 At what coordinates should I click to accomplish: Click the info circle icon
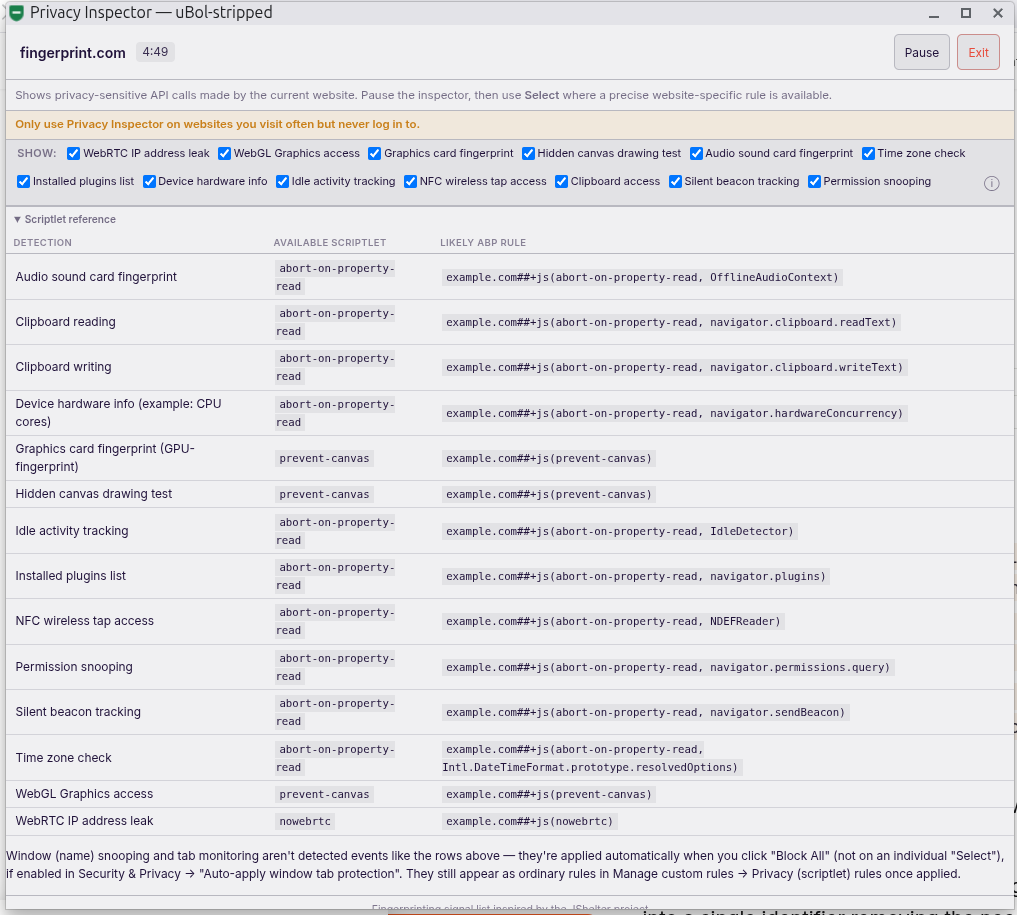tap(991, 184)
